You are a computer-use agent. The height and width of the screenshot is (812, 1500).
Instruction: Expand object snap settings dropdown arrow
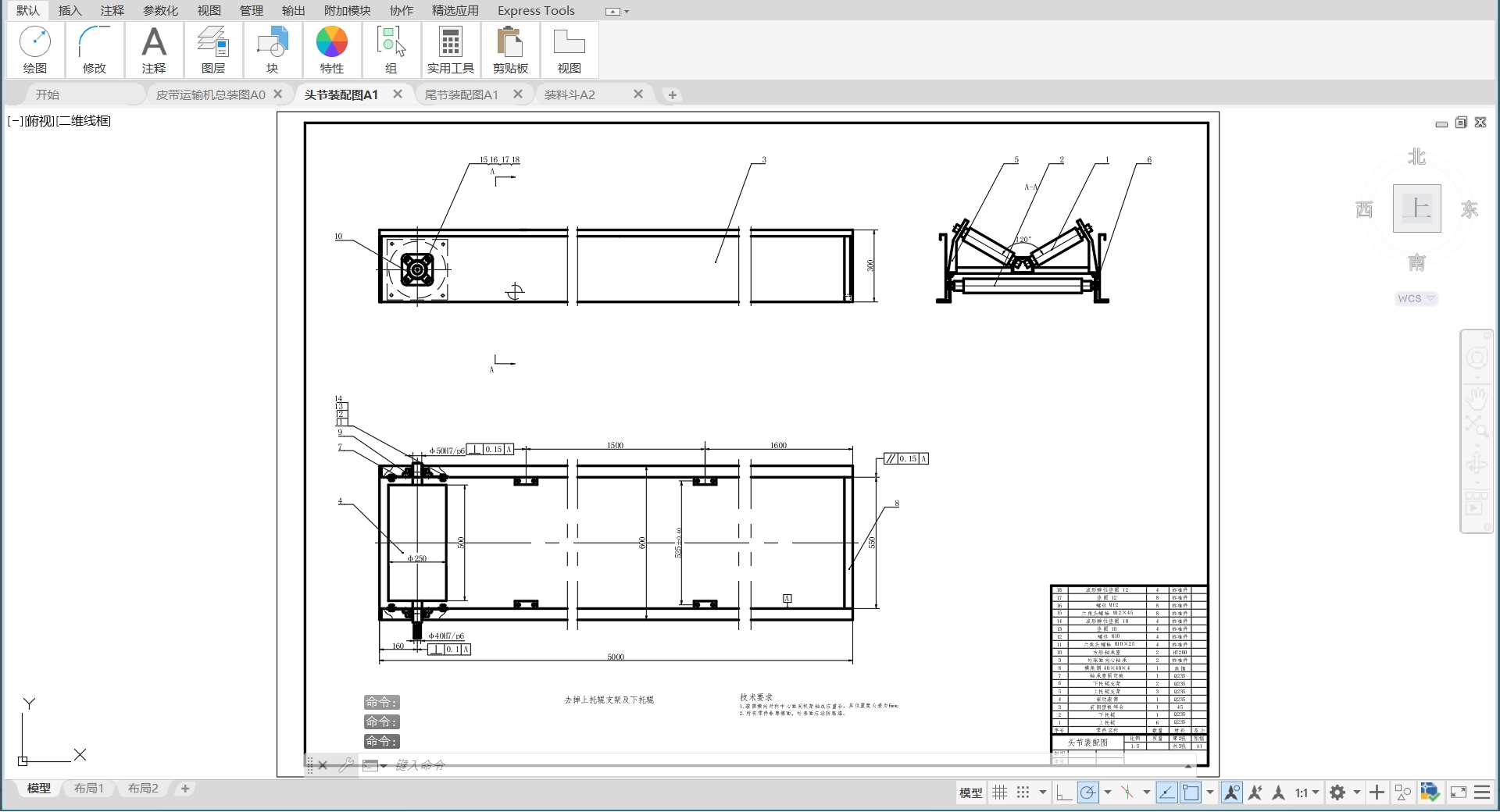click(x=1210, y=792)
